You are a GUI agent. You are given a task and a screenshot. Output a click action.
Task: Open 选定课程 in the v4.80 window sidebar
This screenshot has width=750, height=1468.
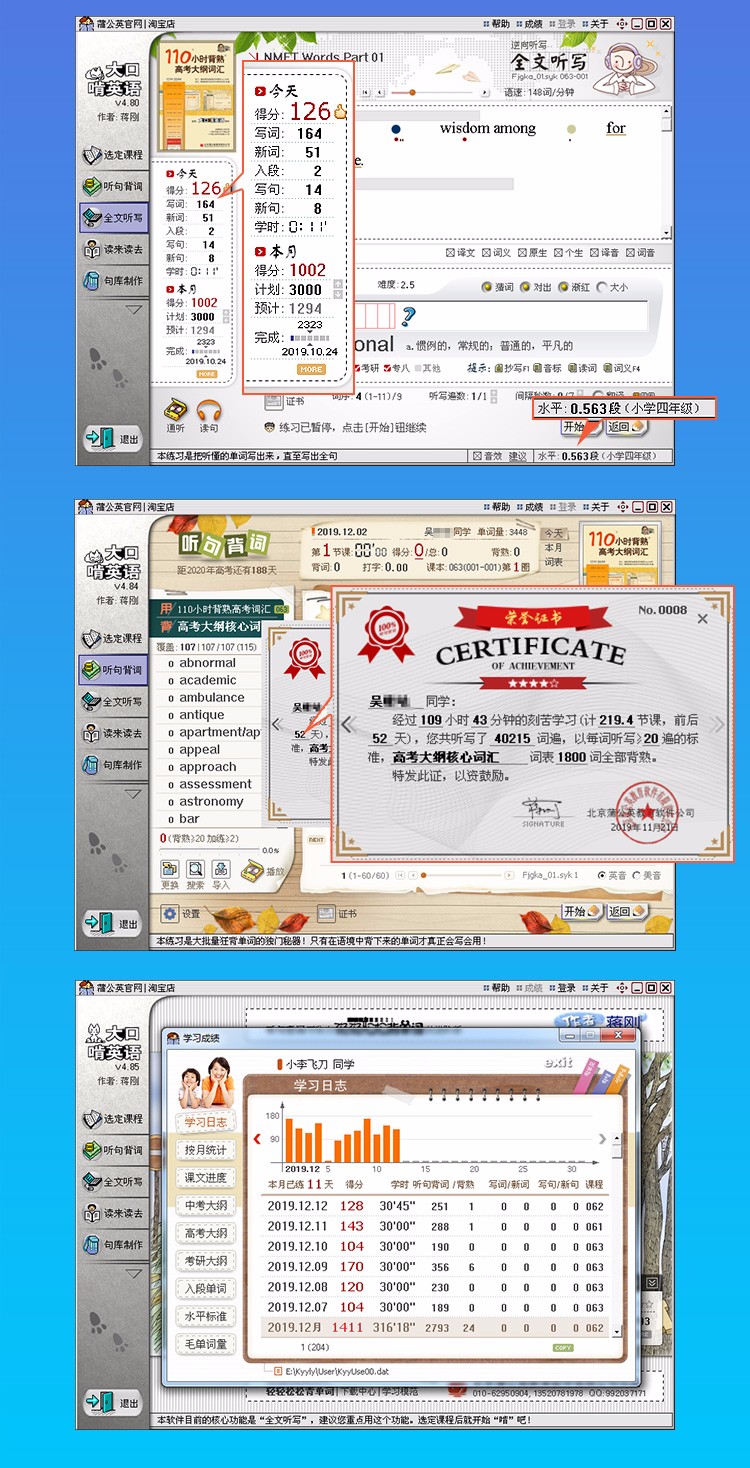[x=113, y=155]
